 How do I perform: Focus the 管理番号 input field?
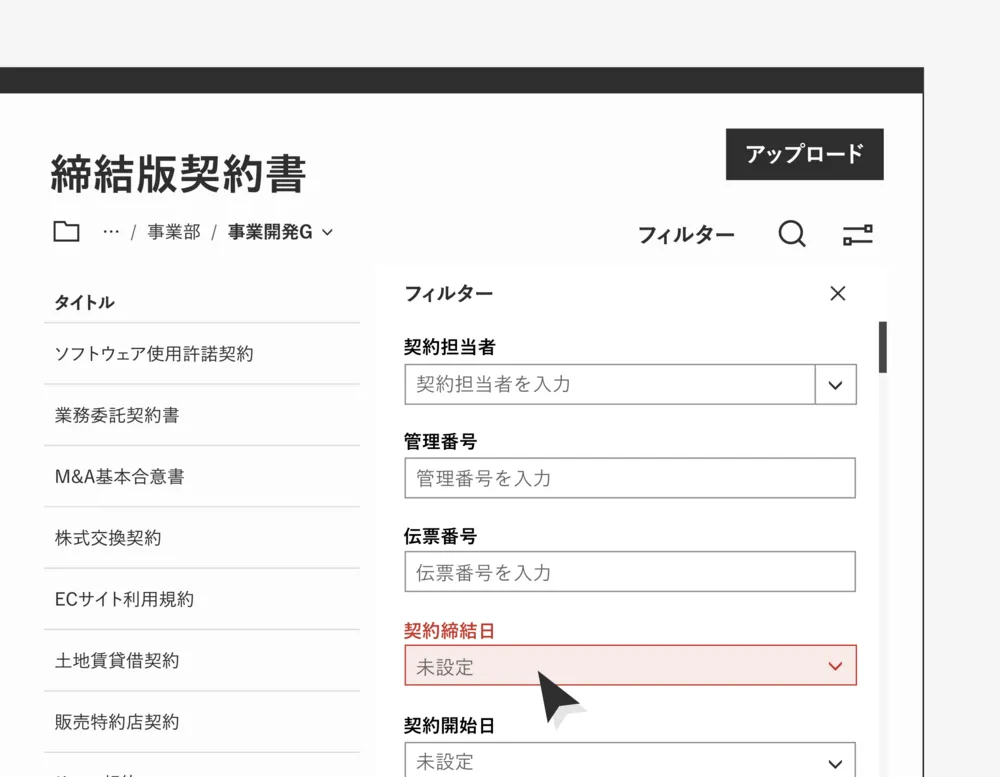(x=630, y=478)
